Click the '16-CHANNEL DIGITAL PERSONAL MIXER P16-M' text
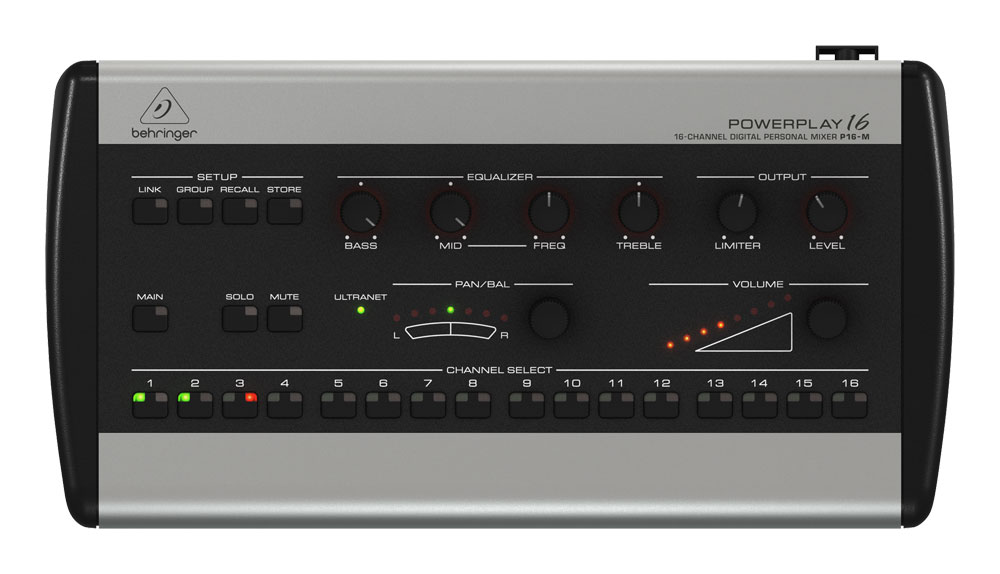 tap(772, 137)
